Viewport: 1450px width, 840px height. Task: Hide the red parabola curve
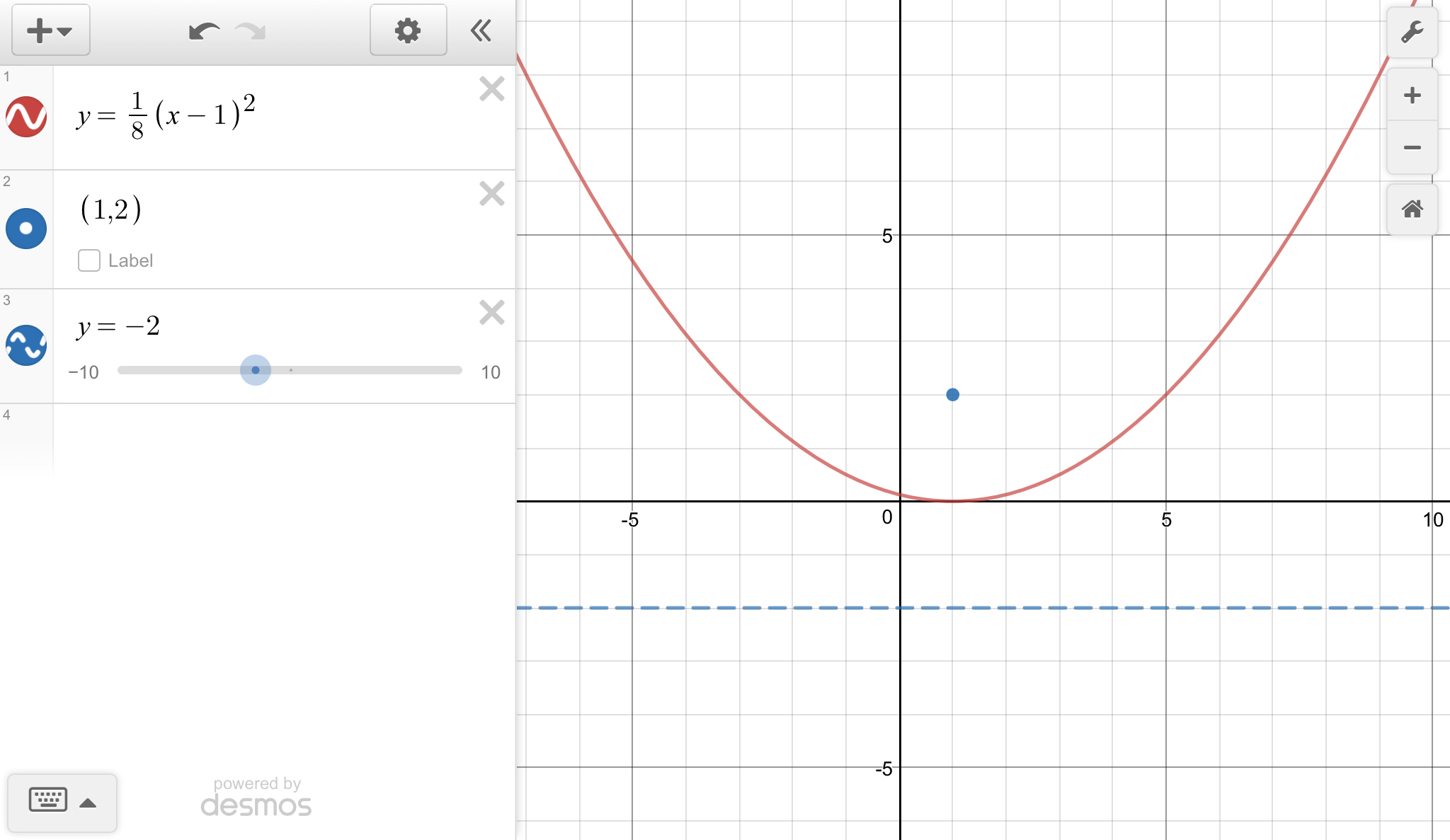pos(26,117)
